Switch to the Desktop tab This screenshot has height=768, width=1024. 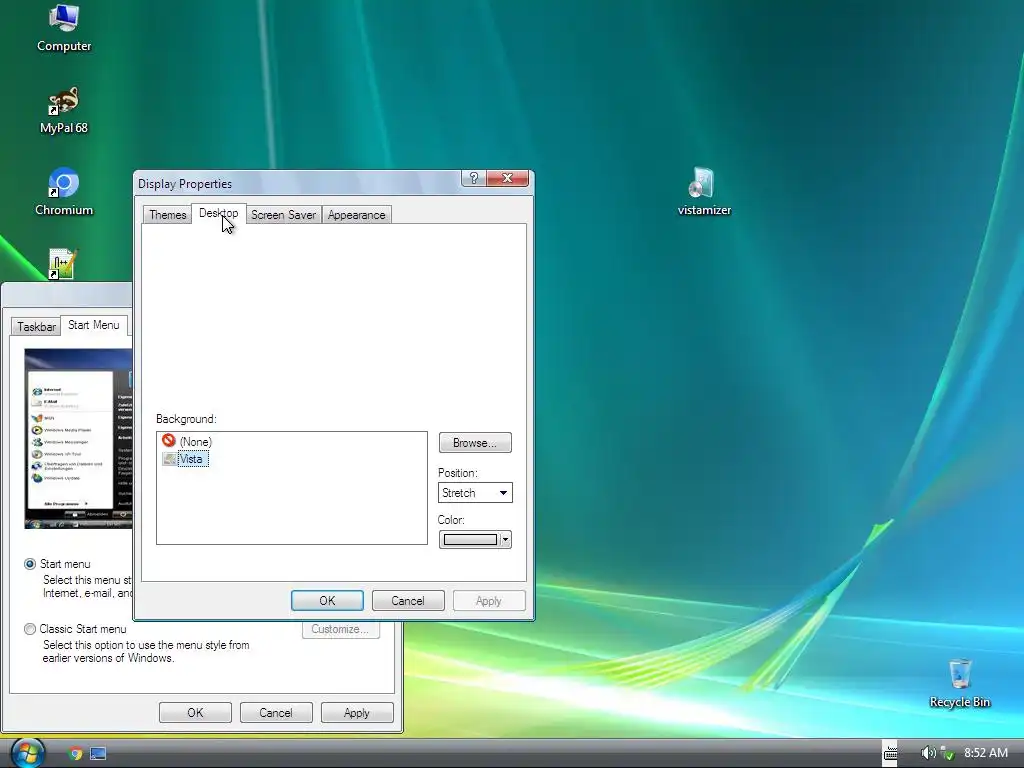[x=218, y=213]
